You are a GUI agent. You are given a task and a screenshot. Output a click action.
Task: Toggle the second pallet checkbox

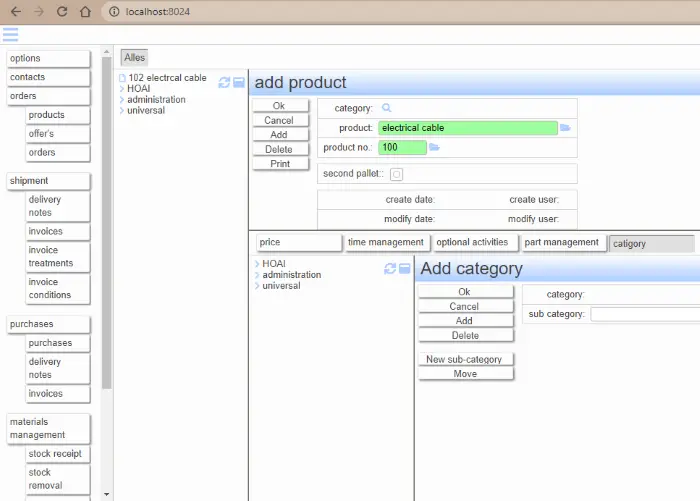[396, 174]
